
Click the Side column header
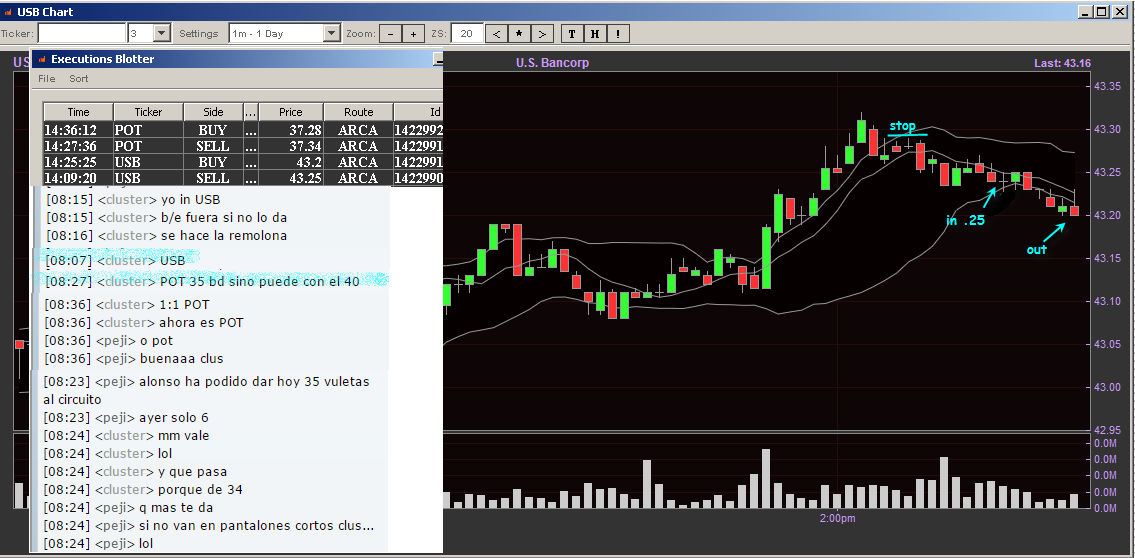214,112
